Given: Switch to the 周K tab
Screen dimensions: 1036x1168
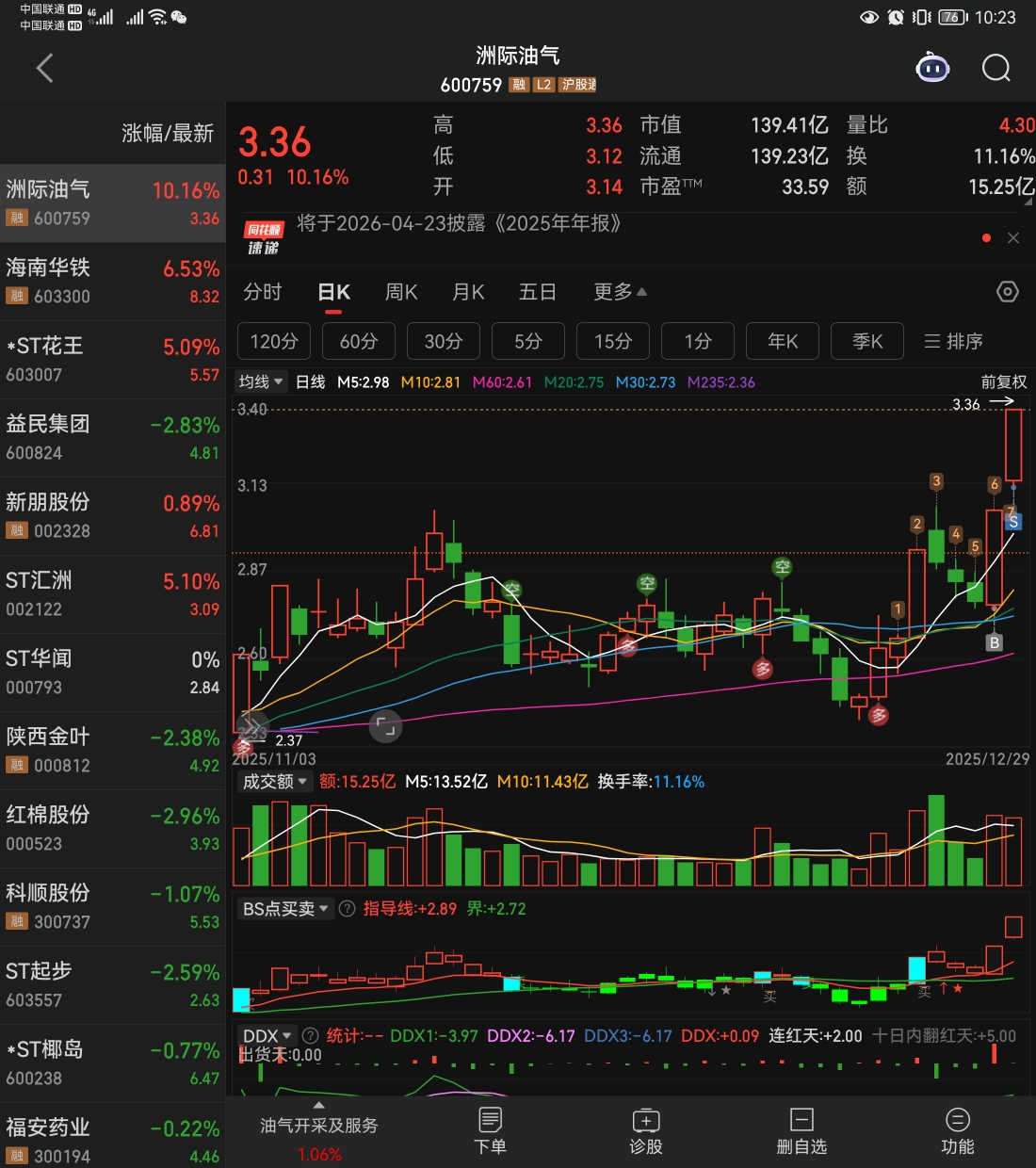Looking at the screenshot, I should 401,292.
